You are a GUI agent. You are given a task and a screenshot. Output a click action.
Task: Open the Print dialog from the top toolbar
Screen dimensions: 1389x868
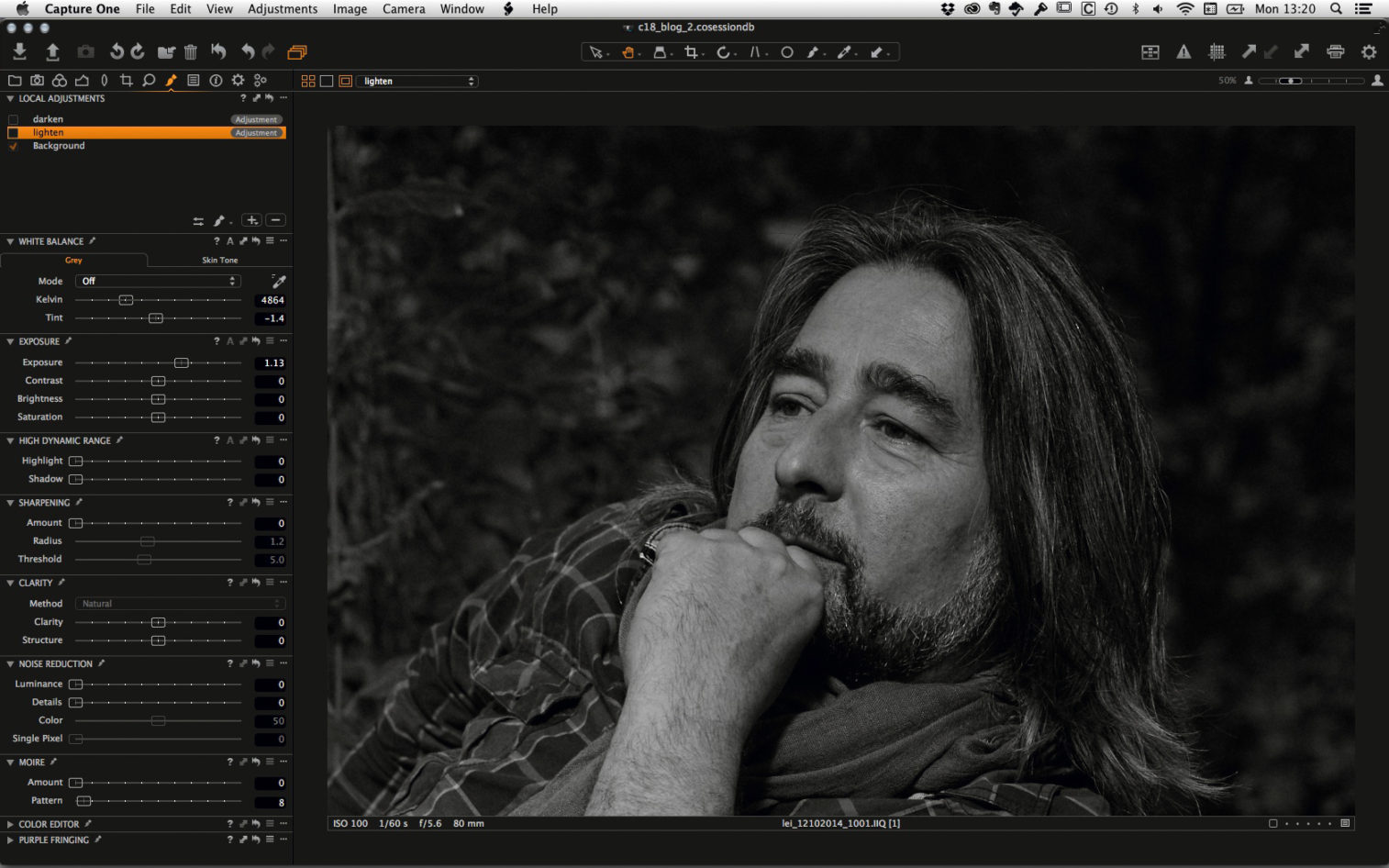point(1335,52)
